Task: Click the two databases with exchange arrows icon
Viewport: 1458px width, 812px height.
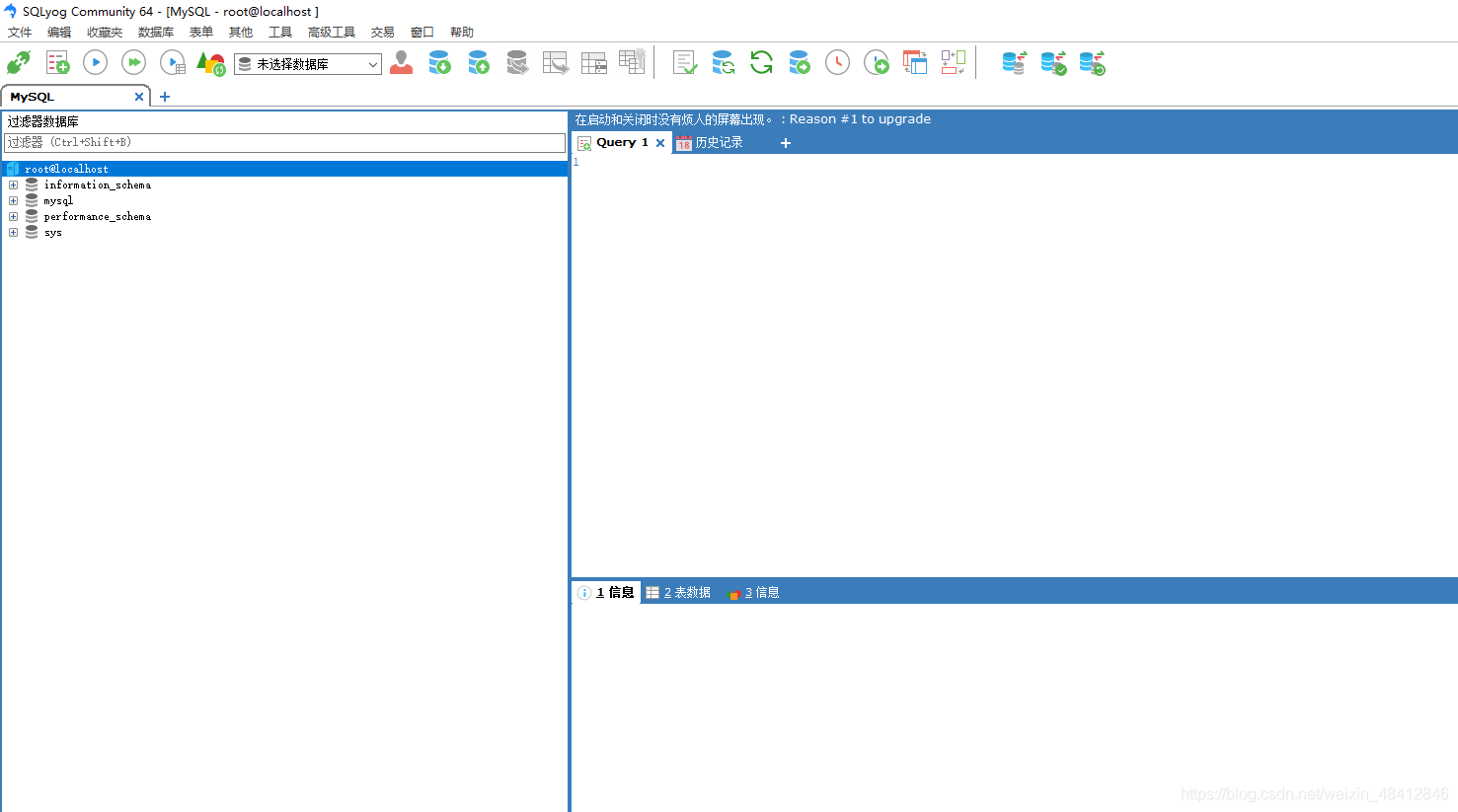Action: click(1015, 63)
